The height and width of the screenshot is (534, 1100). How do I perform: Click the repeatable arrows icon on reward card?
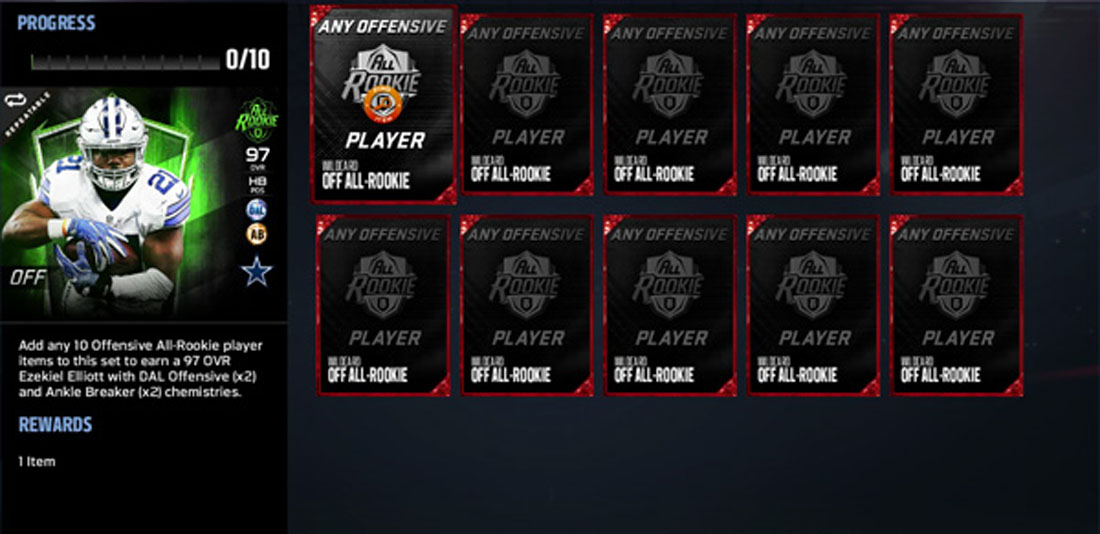(14, 101)
